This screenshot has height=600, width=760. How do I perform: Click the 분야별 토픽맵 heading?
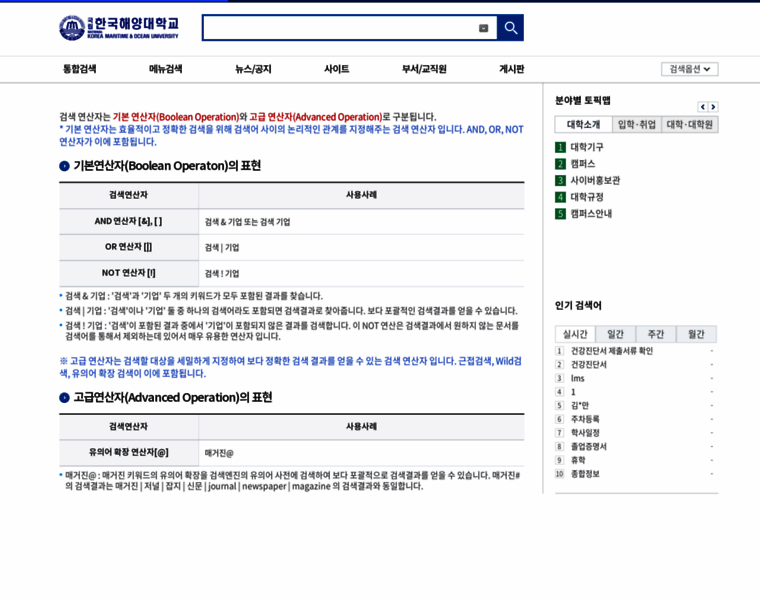point(582,100)
